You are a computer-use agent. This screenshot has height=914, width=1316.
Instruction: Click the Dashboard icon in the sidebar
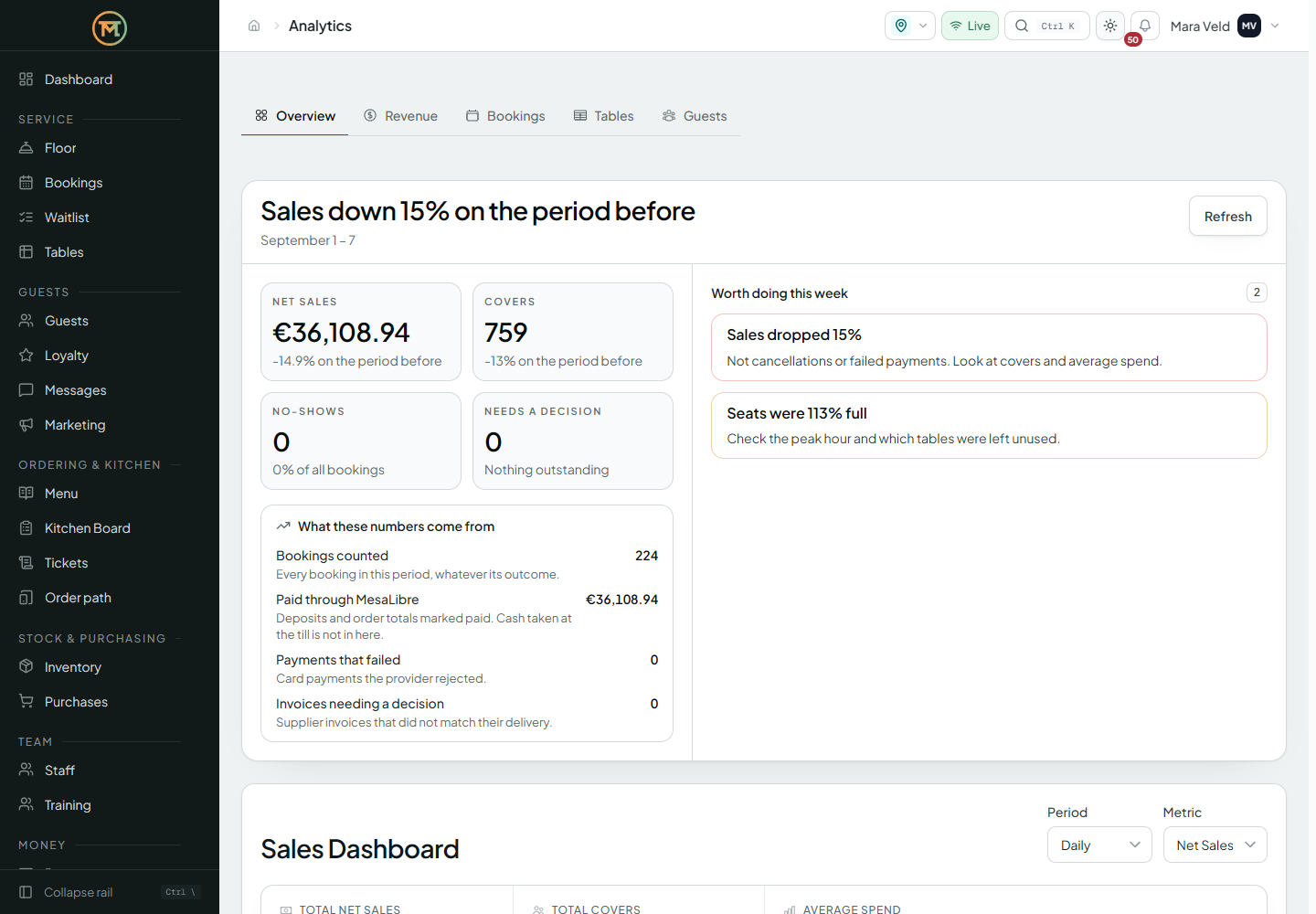click(27, 80)
